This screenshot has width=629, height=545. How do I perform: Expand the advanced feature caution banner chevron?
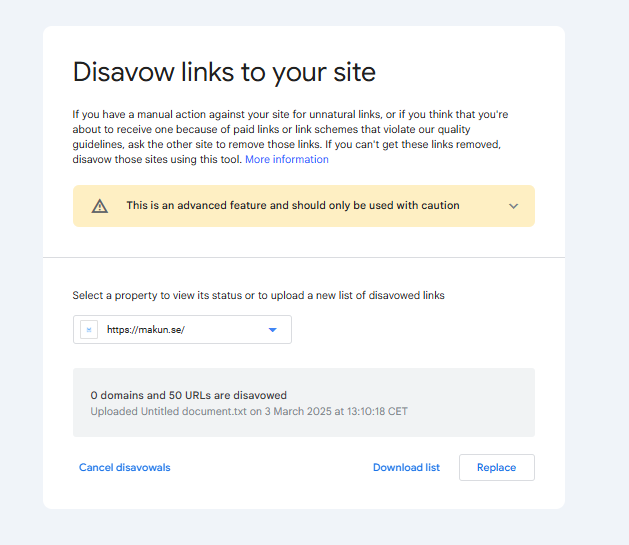(x=513, y=206)
